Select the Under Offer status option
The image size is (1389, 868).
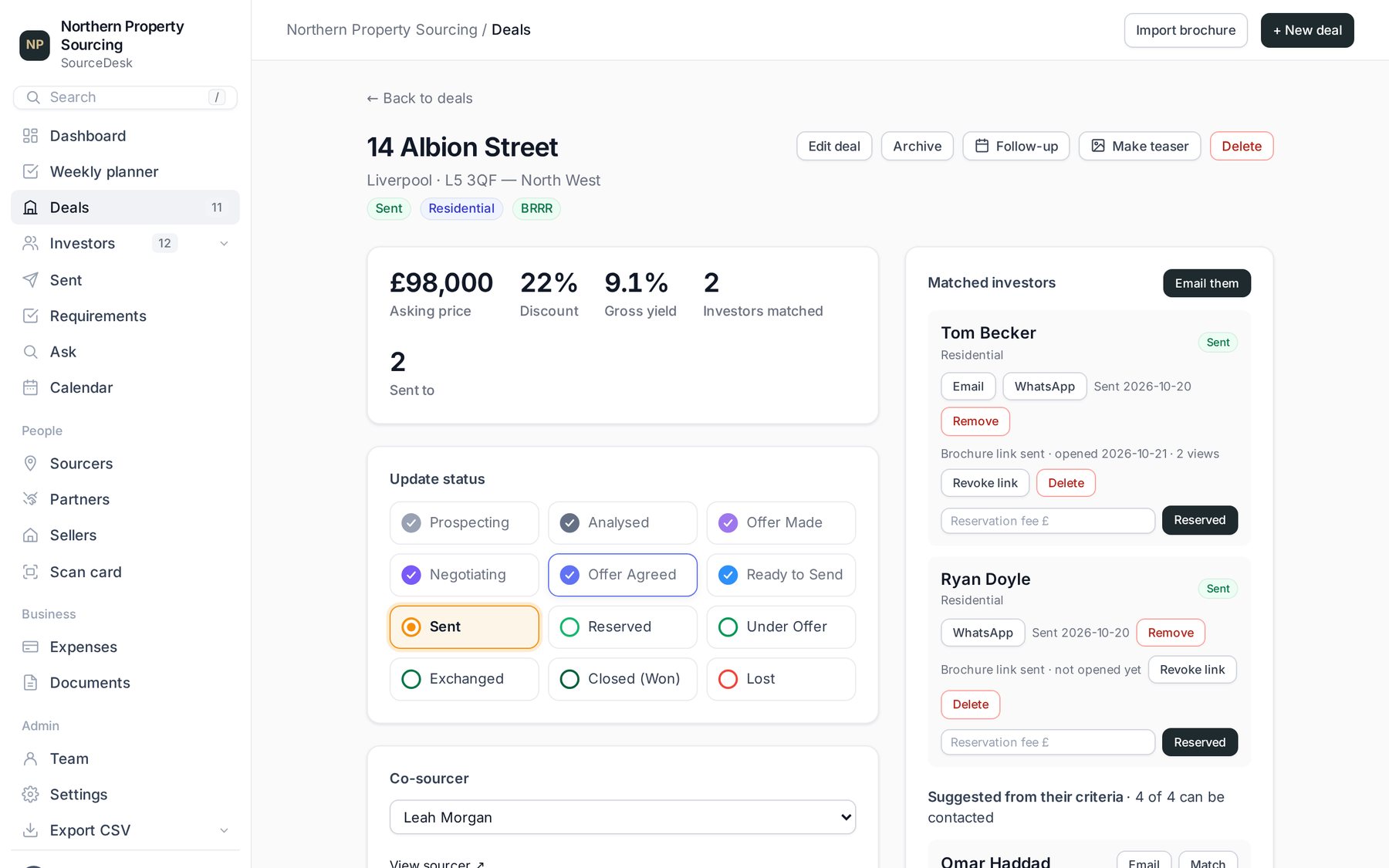781,627
